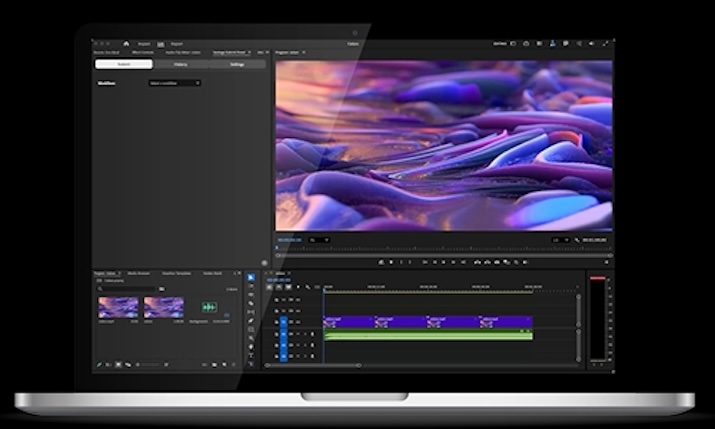
Task: Click the Project panel search field
Action: pos(126,289)
